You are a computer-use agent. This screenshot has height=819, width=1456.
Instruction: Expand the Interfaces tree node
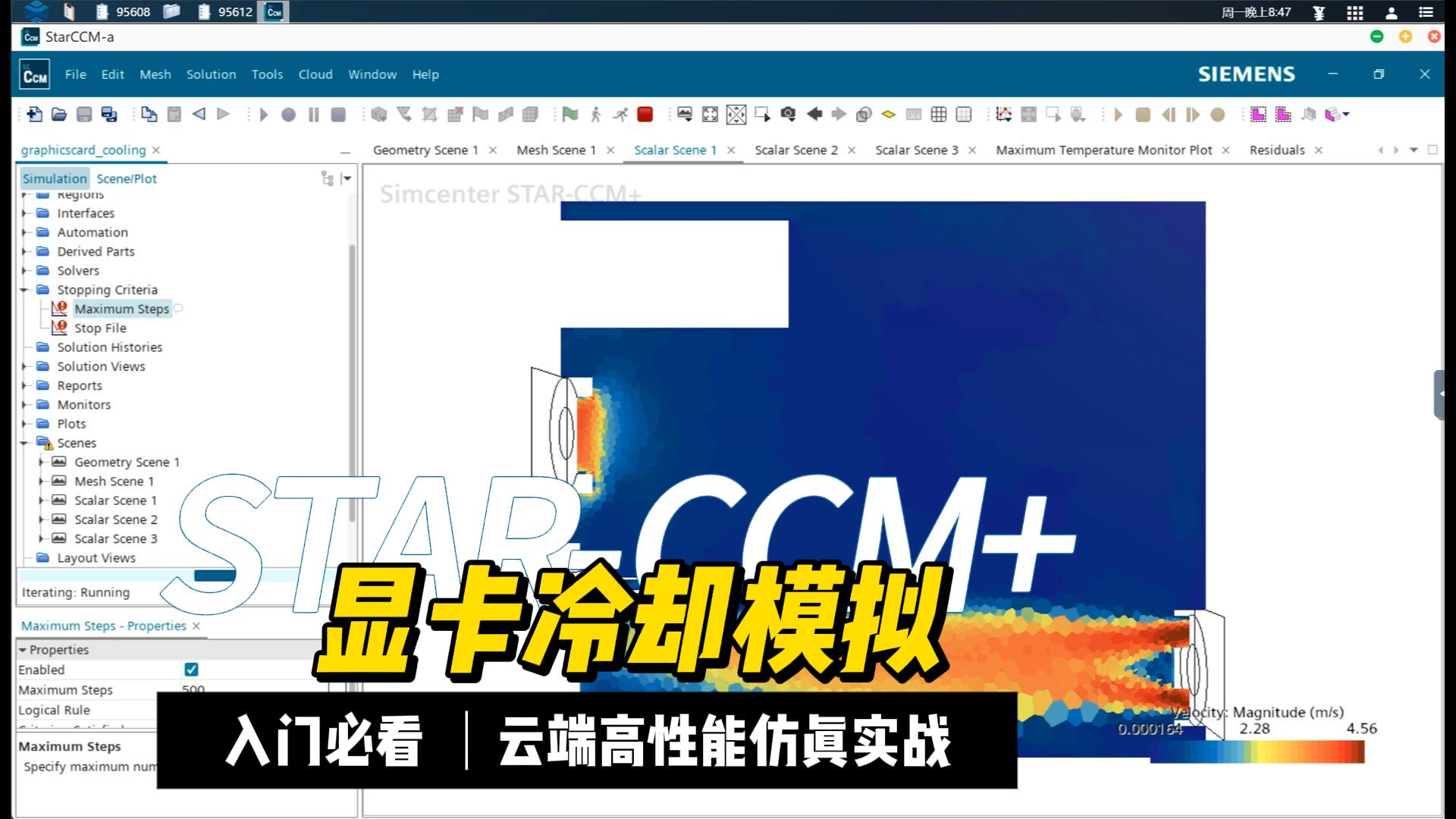click(x=25, y=213)
